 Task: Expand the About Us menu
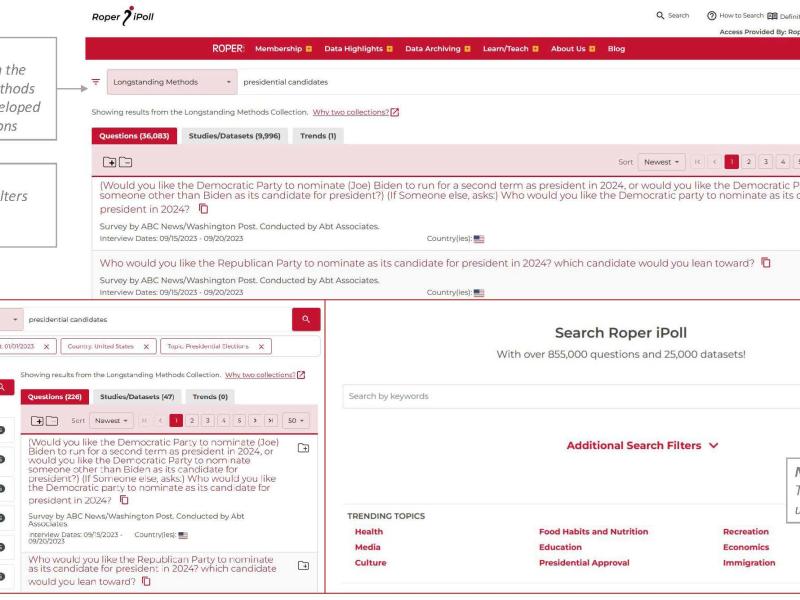(x=573, y=48)
